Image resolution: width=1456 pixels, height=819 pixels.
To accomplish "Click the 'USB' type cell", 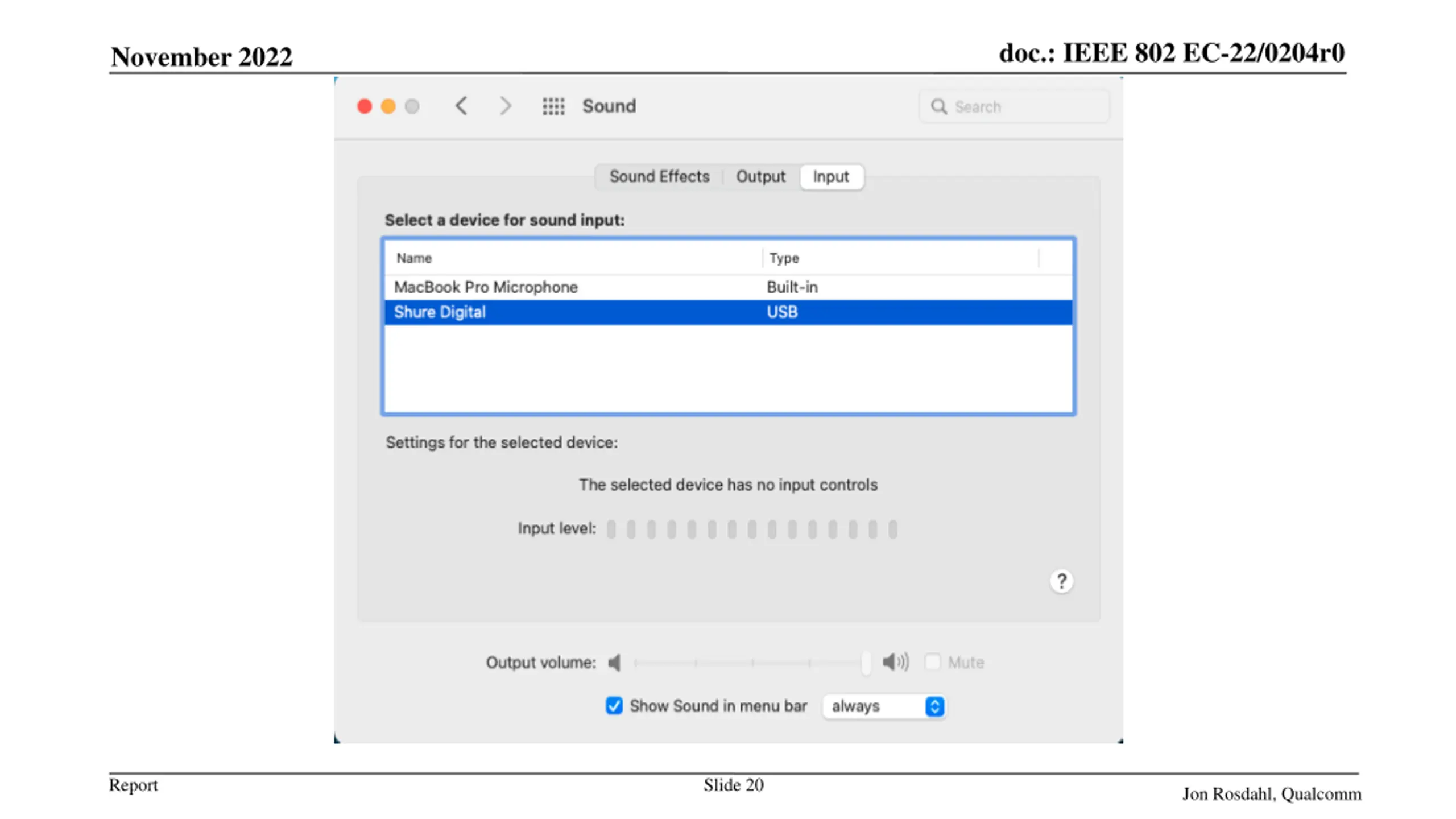I will coord(782,312).
